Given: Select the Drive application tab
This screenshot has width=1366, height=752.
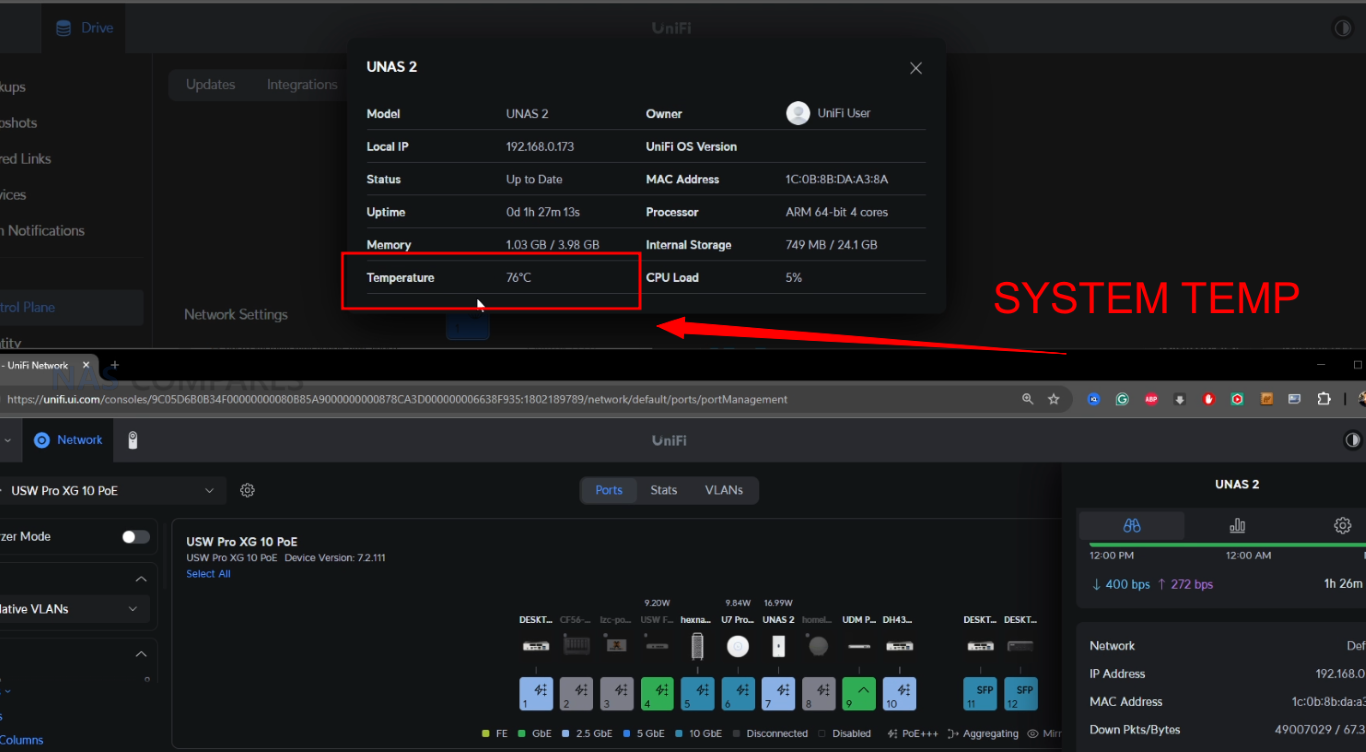Looking at the screenshot, I should [84, 28].
